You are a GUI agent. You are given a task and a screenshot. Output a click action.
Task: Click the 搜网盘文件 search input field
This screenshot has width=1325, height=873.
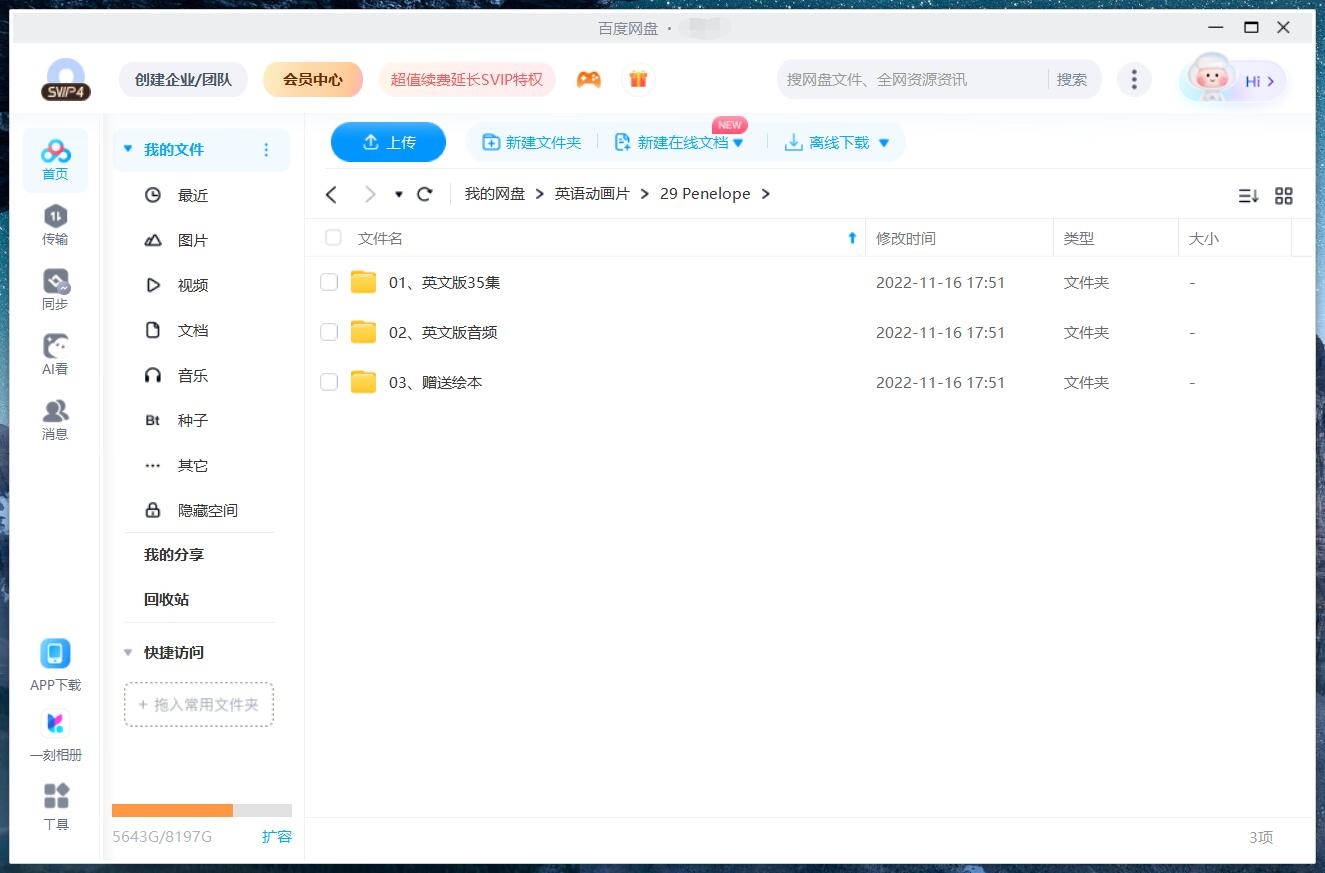(900, 78)
